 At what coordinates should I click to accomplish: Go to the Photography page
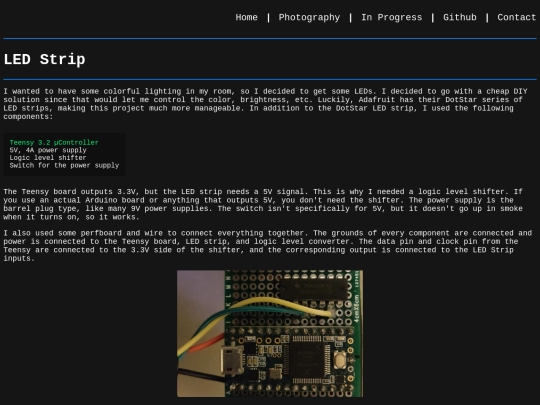point(309,17)
